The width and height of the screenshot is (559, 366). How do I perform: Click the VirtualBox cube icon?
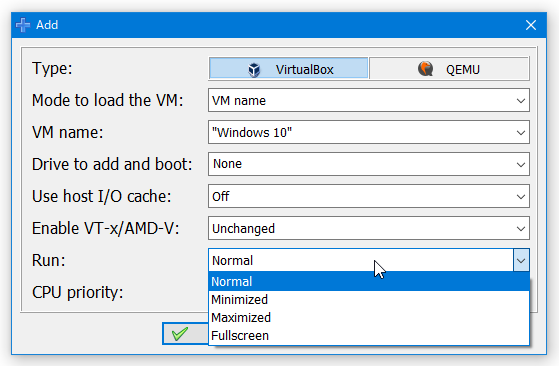254,69
